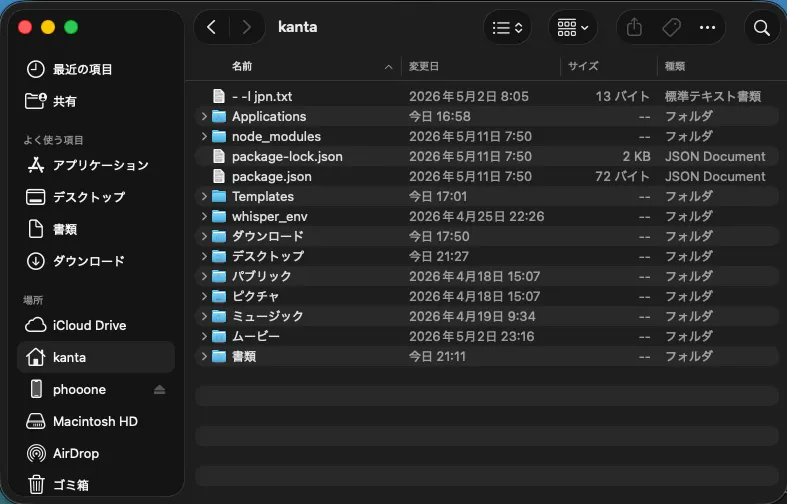This screenshot has height=504, width=787.
Task: Open the list view switcher
Action: click(x=507, y=28)
